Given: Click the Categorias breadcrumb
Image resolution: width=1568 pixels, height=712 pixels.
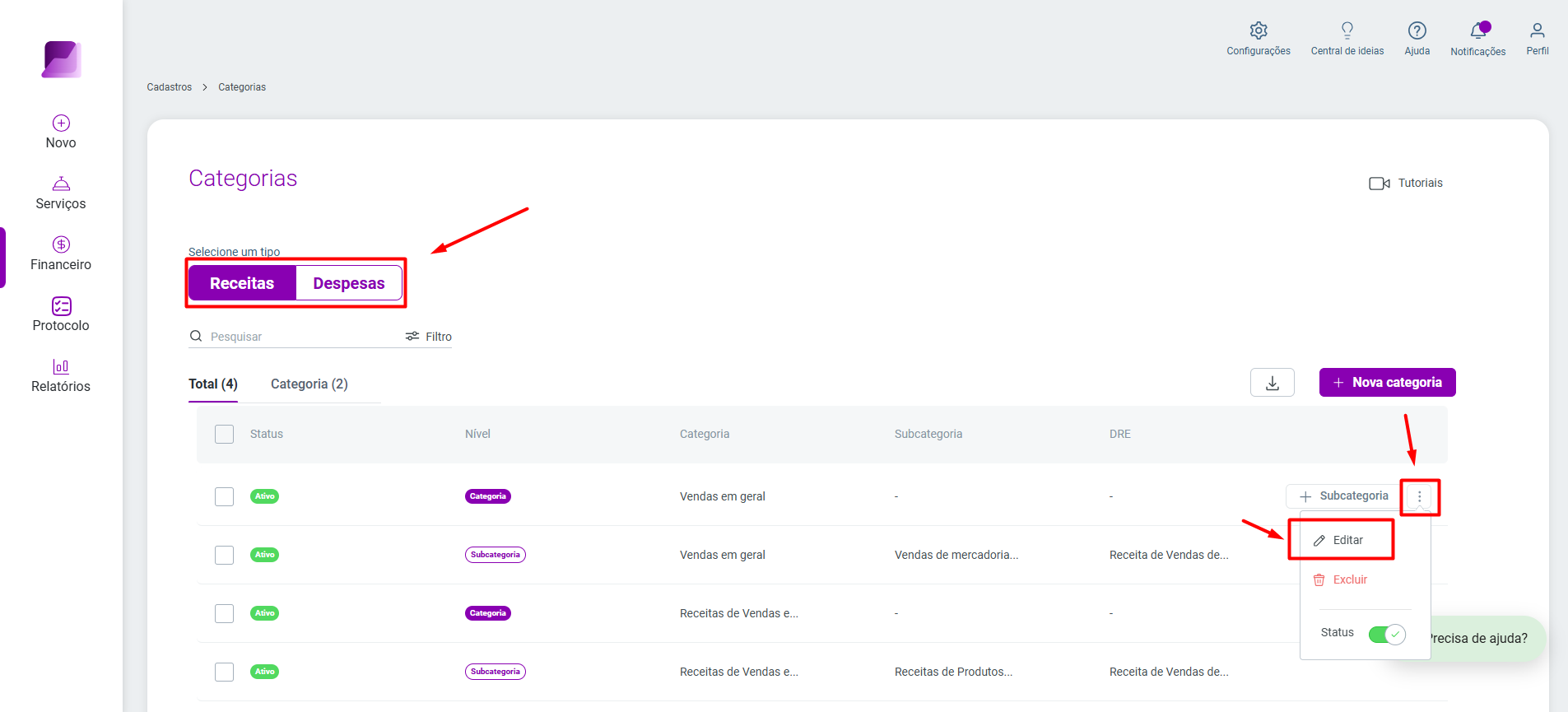Looking at the screenshot, I should pyautogui.click(x=242, y=87).
